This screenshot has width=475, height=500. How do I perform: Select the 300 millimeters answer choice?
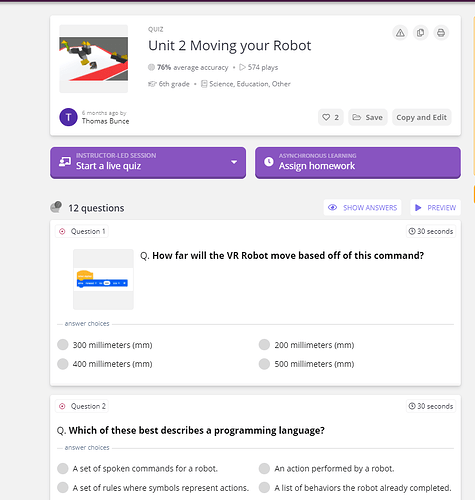click(x=105, y=345)
